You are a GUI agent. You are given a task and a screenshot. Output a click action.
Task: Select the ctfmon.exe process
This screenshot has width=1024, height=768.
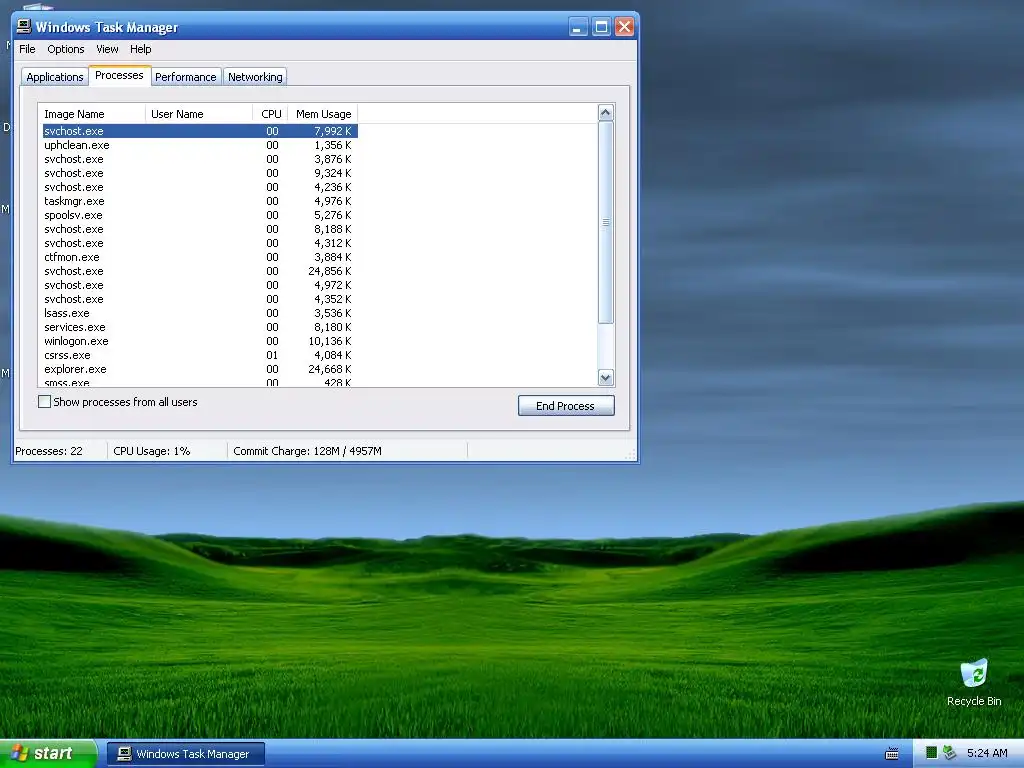click(x=200, y=257)
